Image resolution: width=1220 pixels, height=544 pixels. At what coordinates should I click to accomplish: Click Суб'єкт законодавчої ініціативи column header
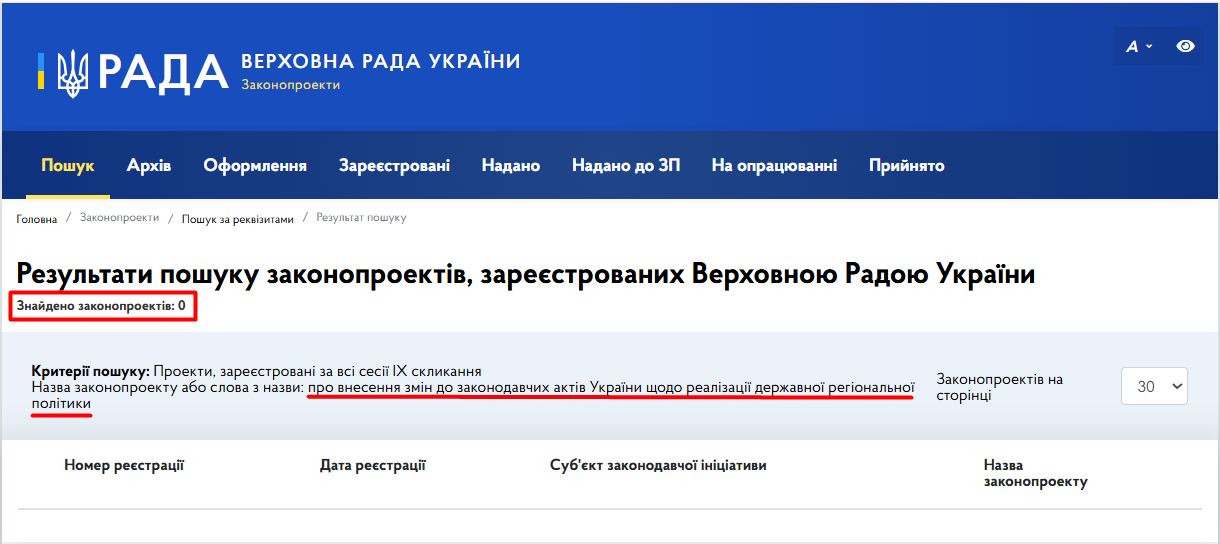(658, 465)
